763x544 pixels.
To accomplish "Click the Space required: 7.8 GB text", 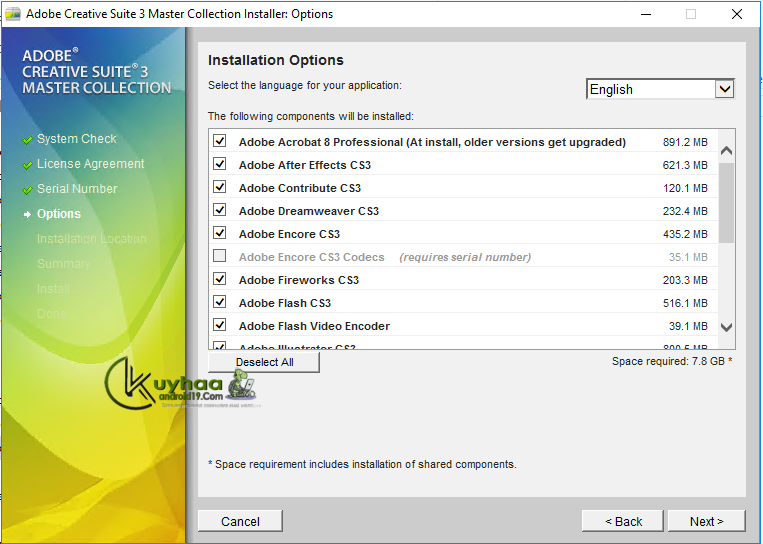I will (x=672, y=361).
